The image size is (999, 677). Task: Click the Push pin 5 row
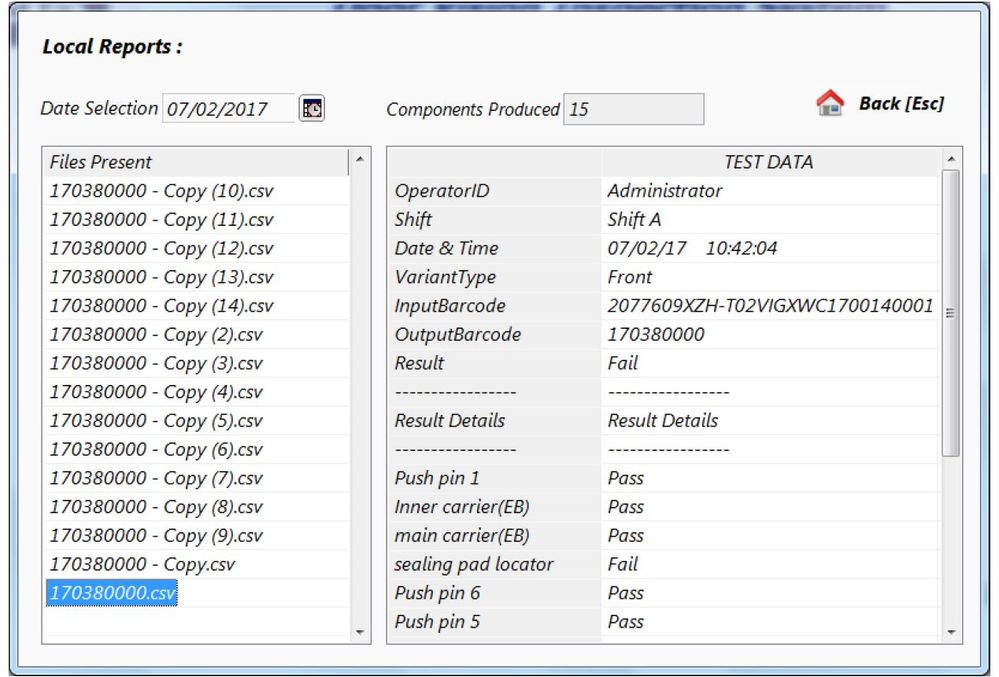[663, 621]
